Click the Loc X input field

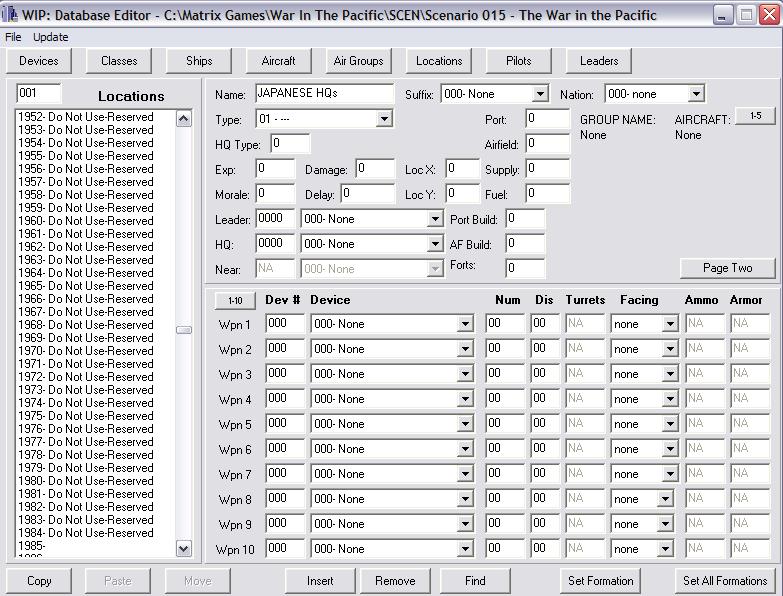pos(462,169)
